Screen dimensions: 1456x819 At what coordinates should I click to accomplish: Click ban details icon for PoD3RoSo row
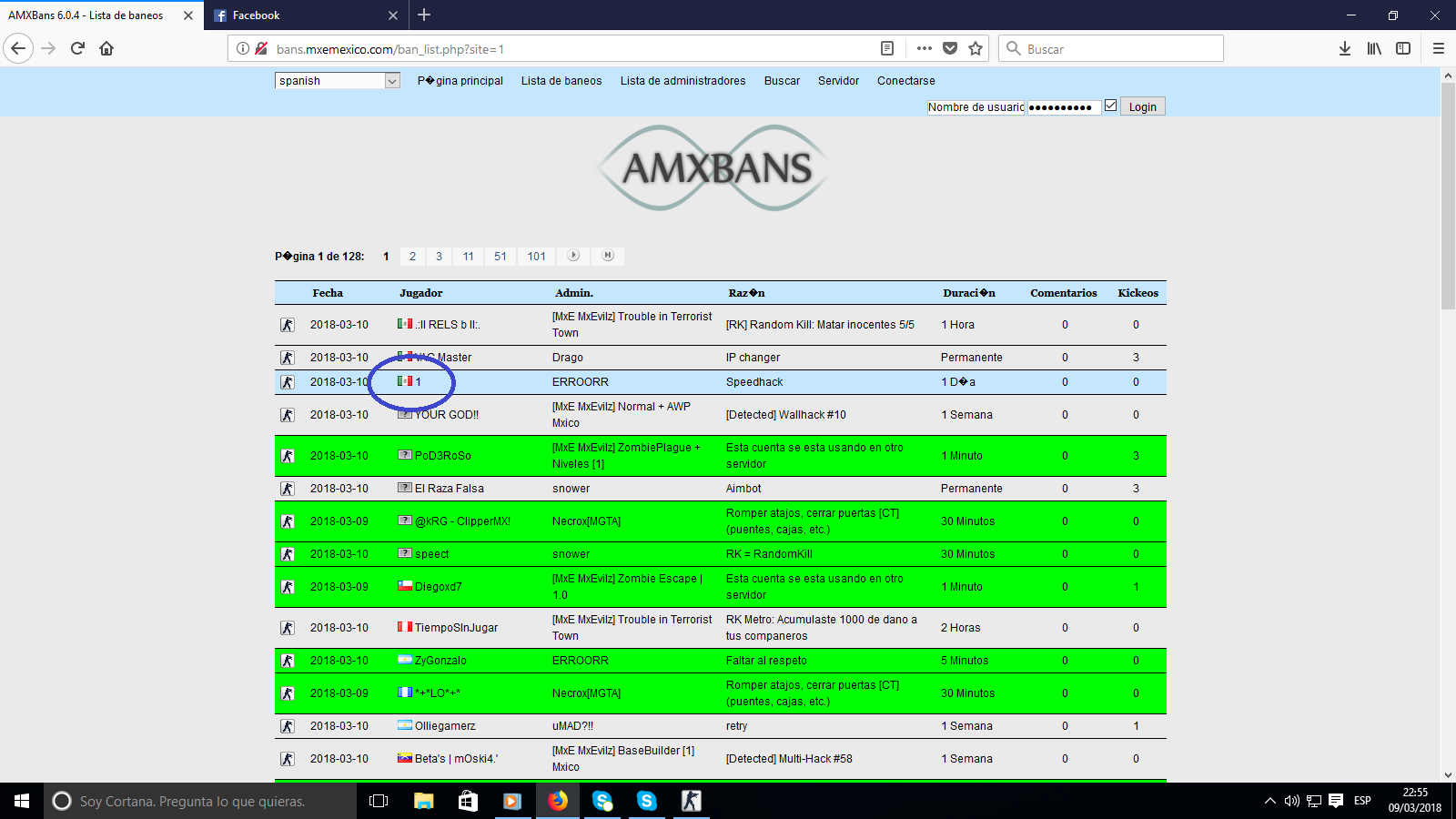click(x=288, y=456)
